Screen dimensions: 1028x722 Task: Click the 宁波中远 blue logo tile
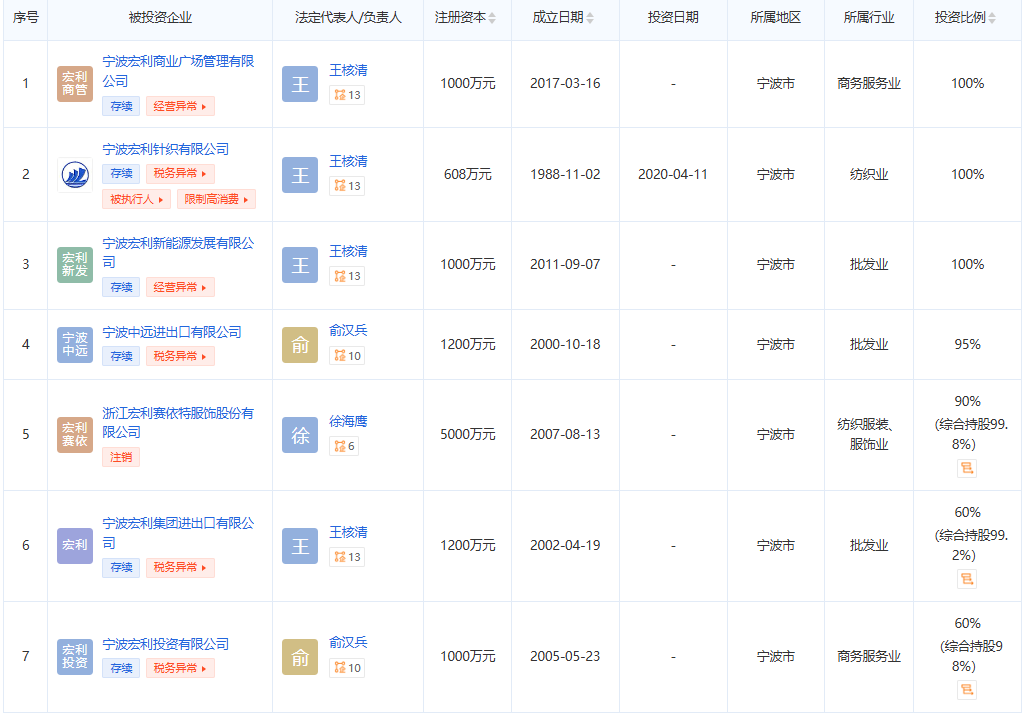click(75, 345)
